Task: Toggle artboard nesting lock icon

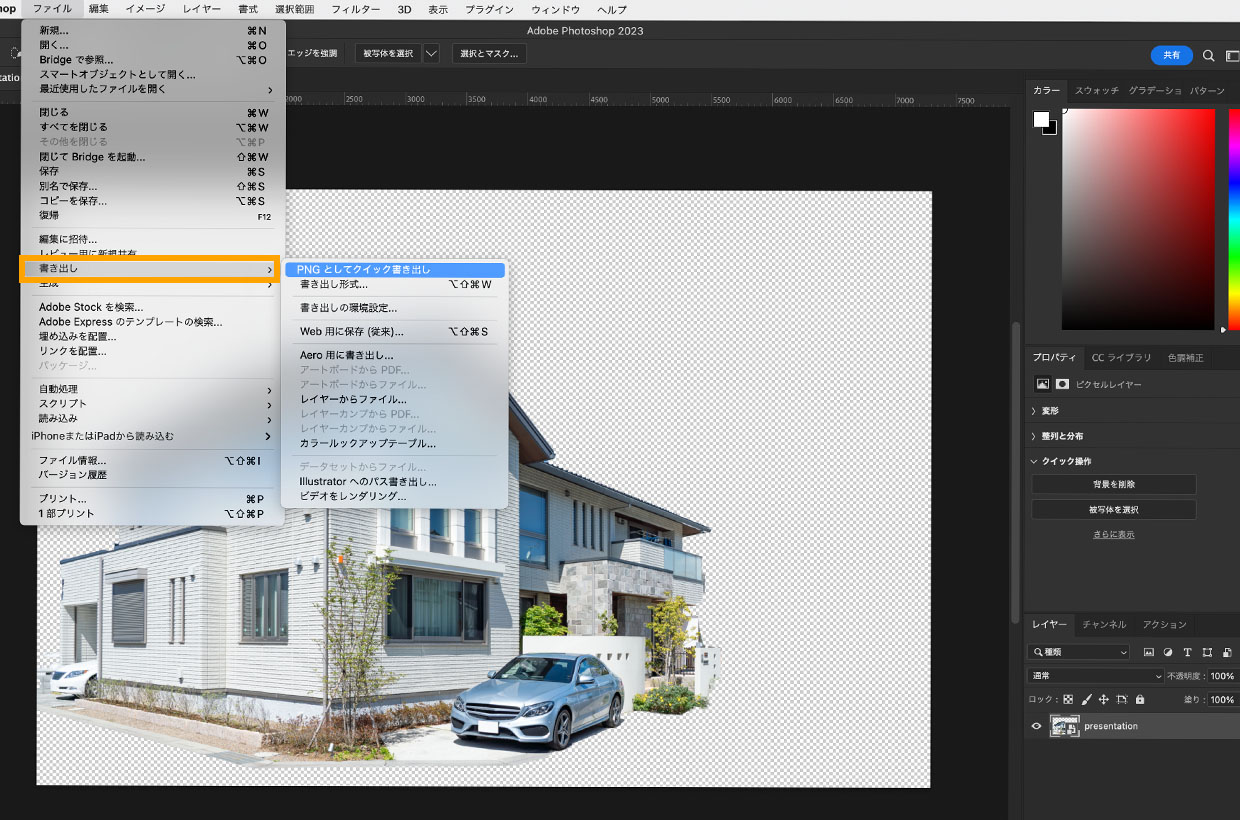Action: point(1122,699)
